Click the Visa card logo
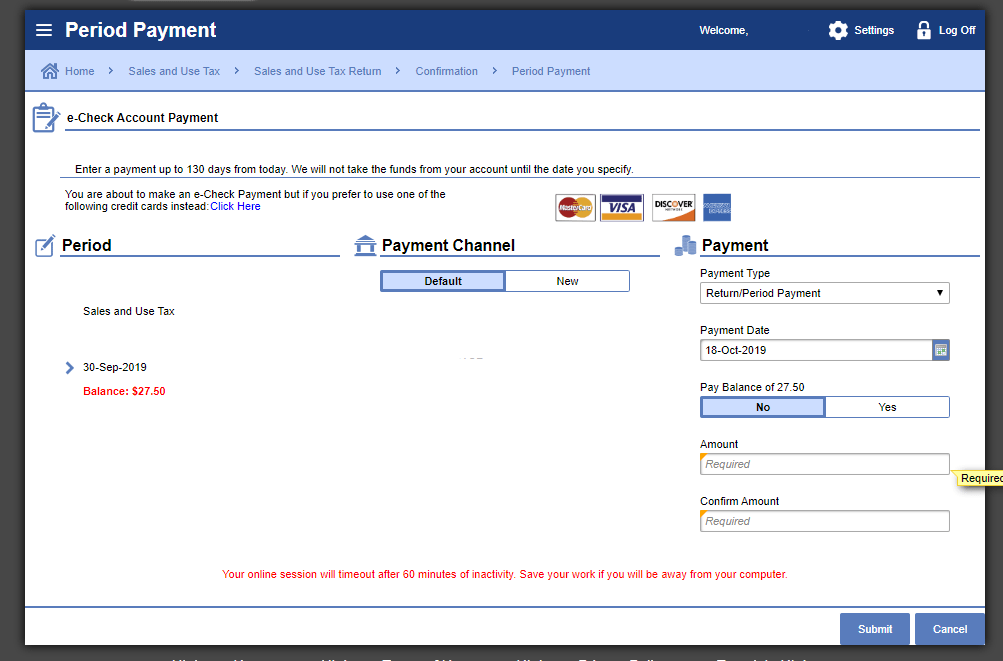The image size is (1003, 661). pos(622,208)
